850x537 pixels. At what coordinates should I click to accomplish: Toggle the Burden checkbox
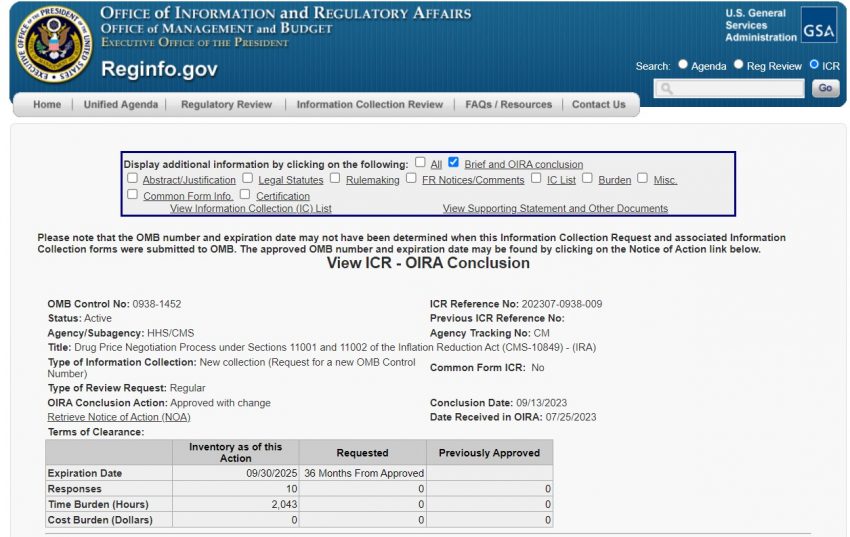pyautogui.click(x=587, y=178)
